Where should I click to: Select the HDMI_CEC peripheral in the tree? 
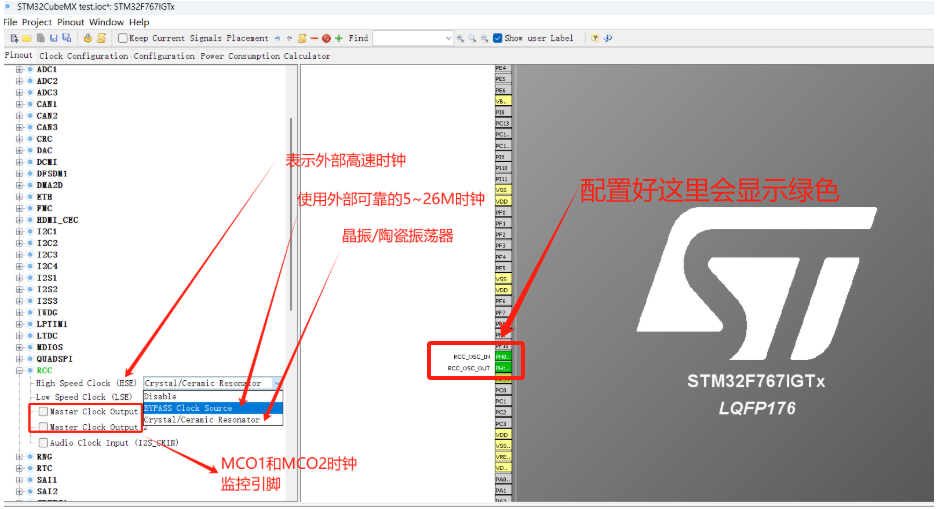[x=57, y=220]
